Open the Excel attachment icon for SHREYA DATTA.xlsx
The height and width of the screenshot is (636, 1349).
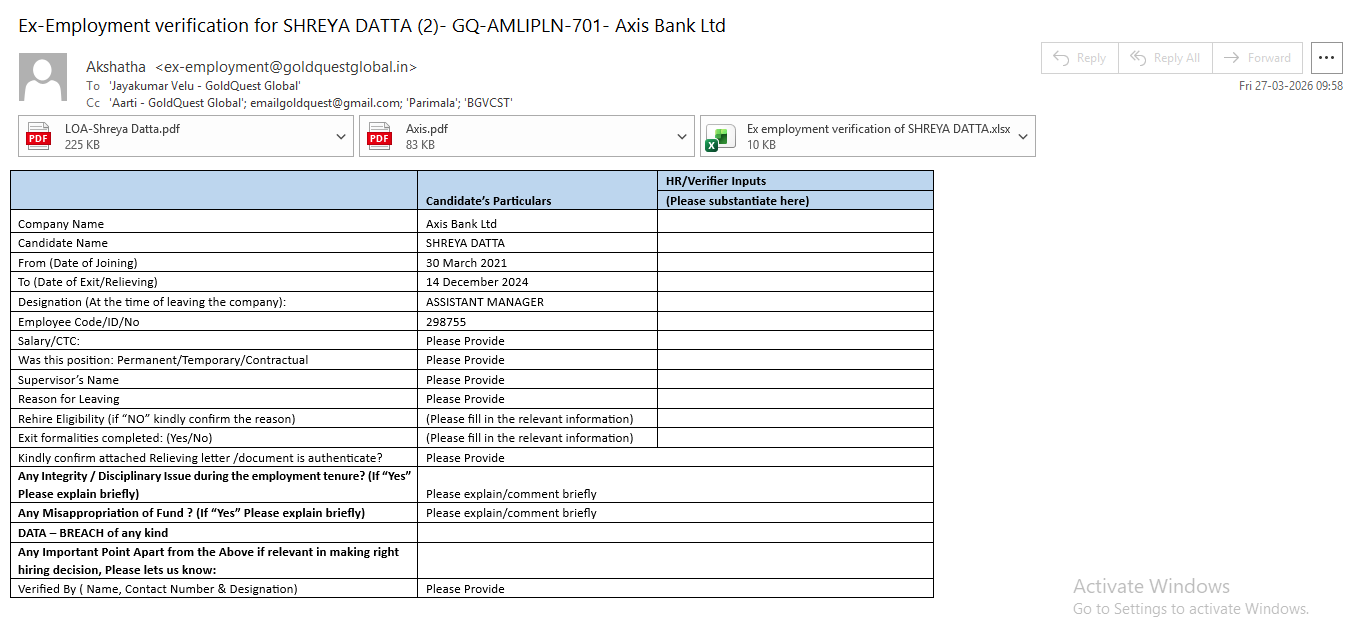[719, 137]
